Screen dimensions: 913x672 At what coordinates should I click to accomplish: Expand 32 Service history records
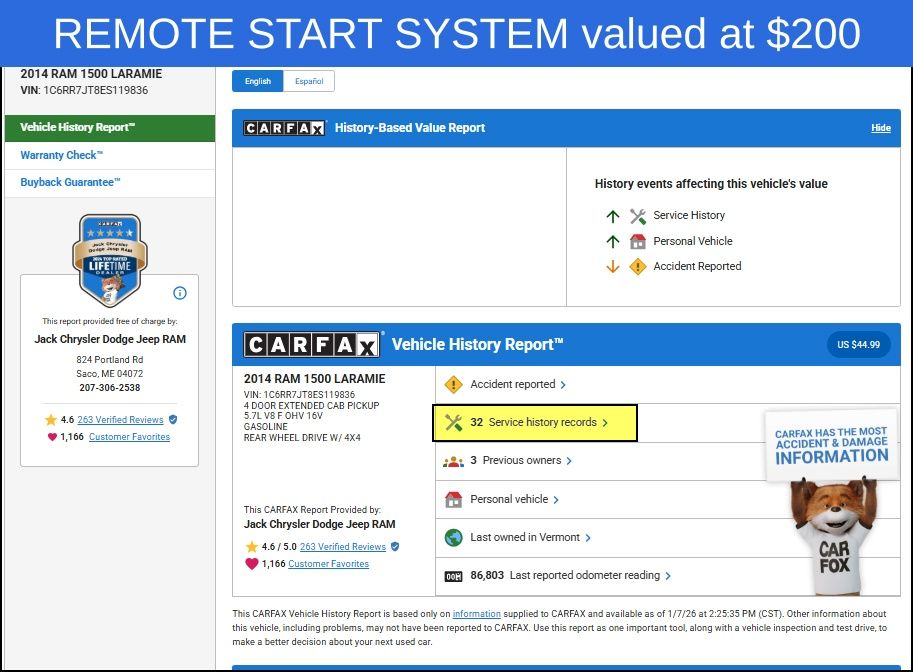pos(540,423)
